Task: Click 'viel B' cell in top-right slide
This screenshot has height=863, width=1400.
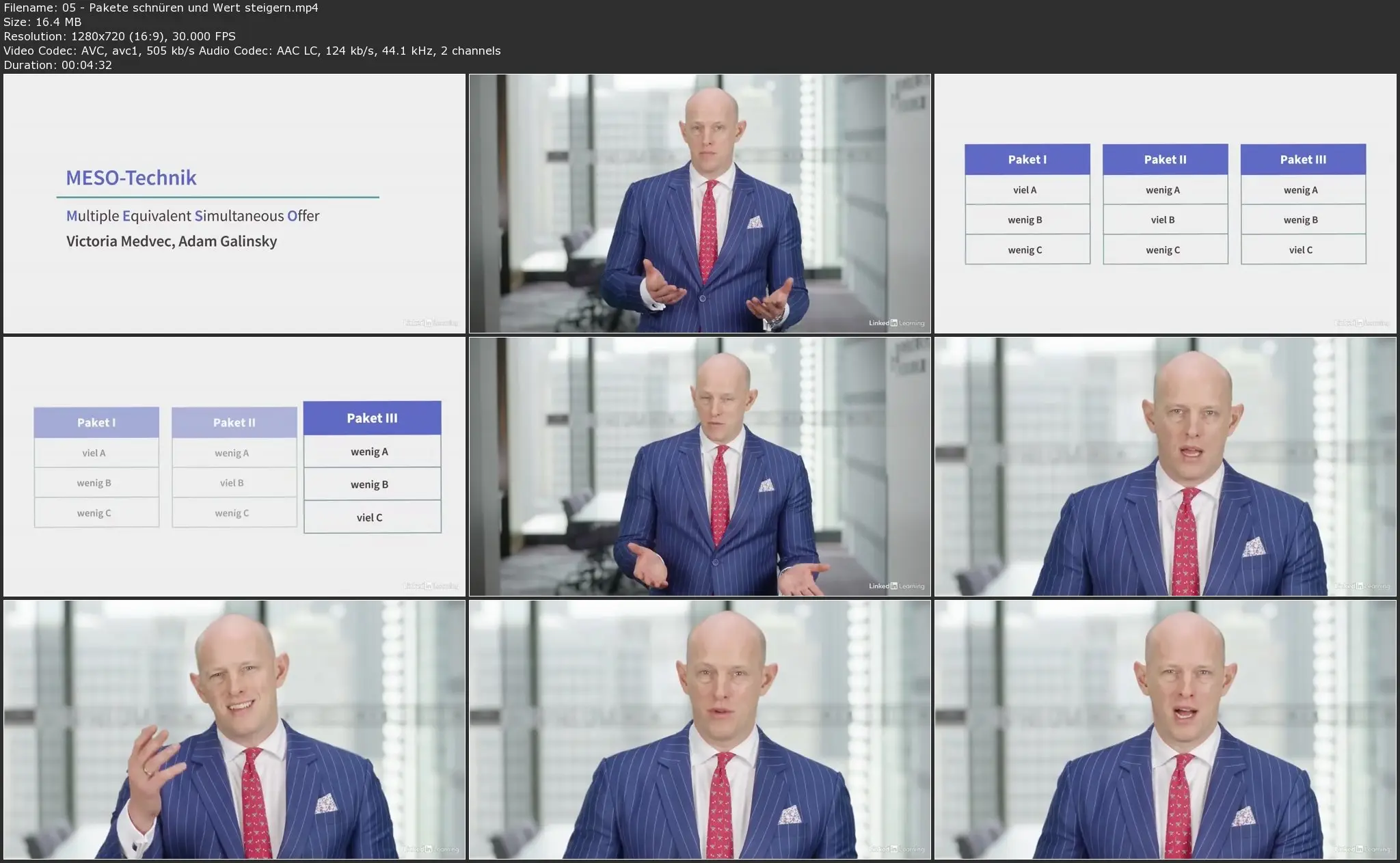Action: click(1163, 220)
